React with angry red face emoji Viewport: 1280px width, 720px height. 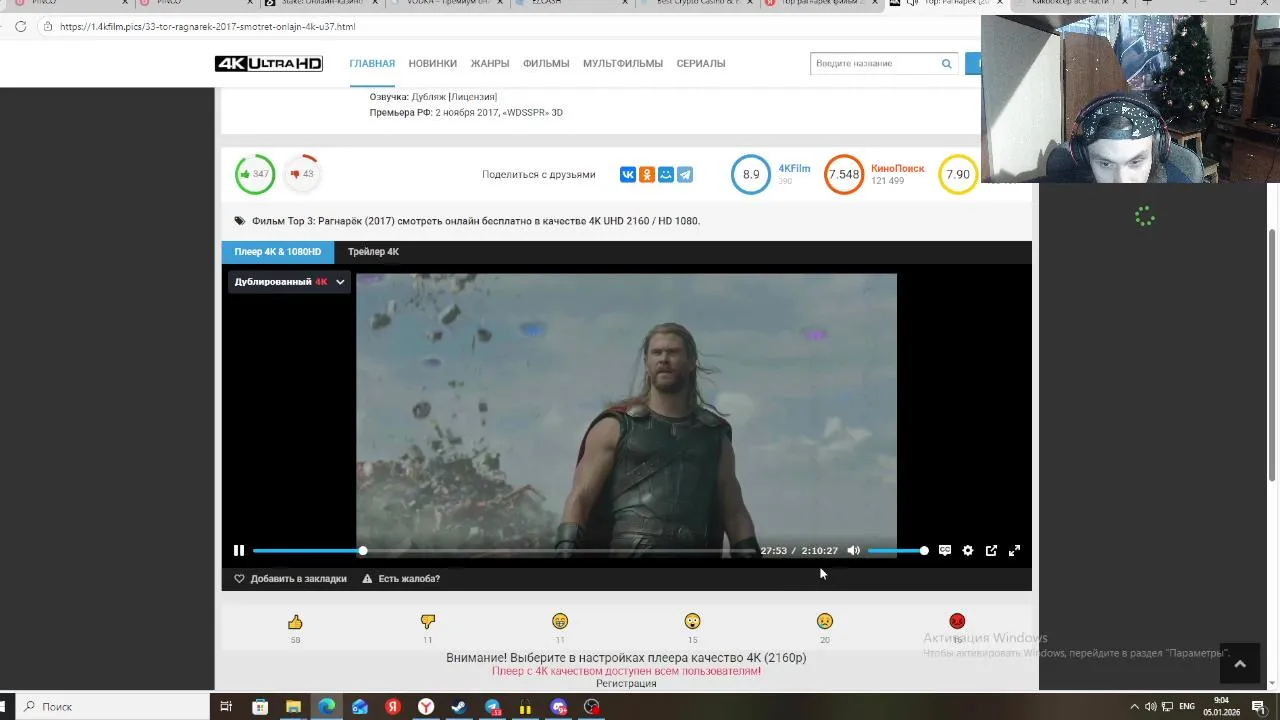click(957, 622)
